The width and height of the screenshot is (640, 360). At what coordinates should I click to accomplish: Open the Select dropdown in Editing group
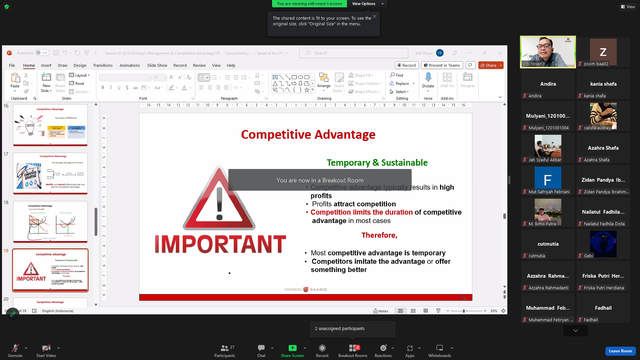tap(399, 91)
